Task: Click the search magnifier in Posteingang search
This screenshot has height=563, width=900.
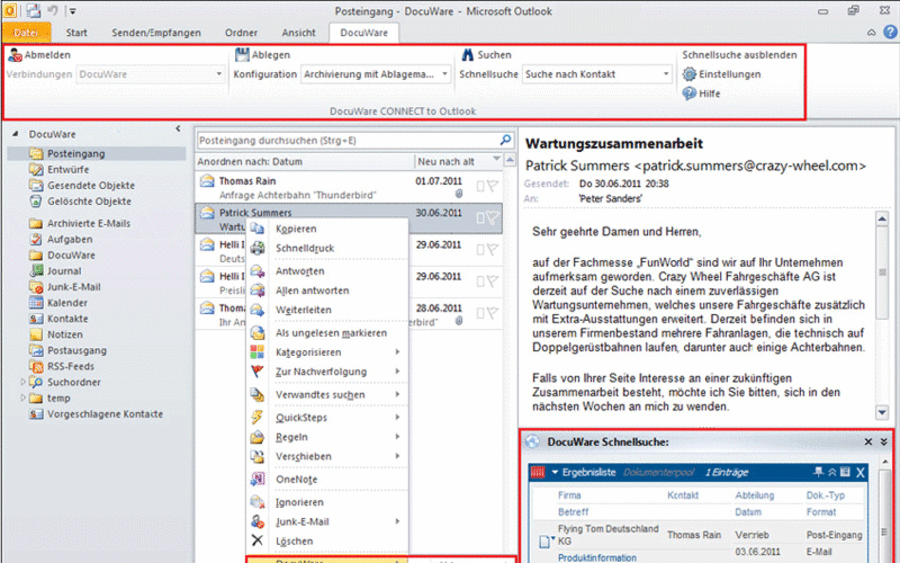Action: tap(505, 140)
